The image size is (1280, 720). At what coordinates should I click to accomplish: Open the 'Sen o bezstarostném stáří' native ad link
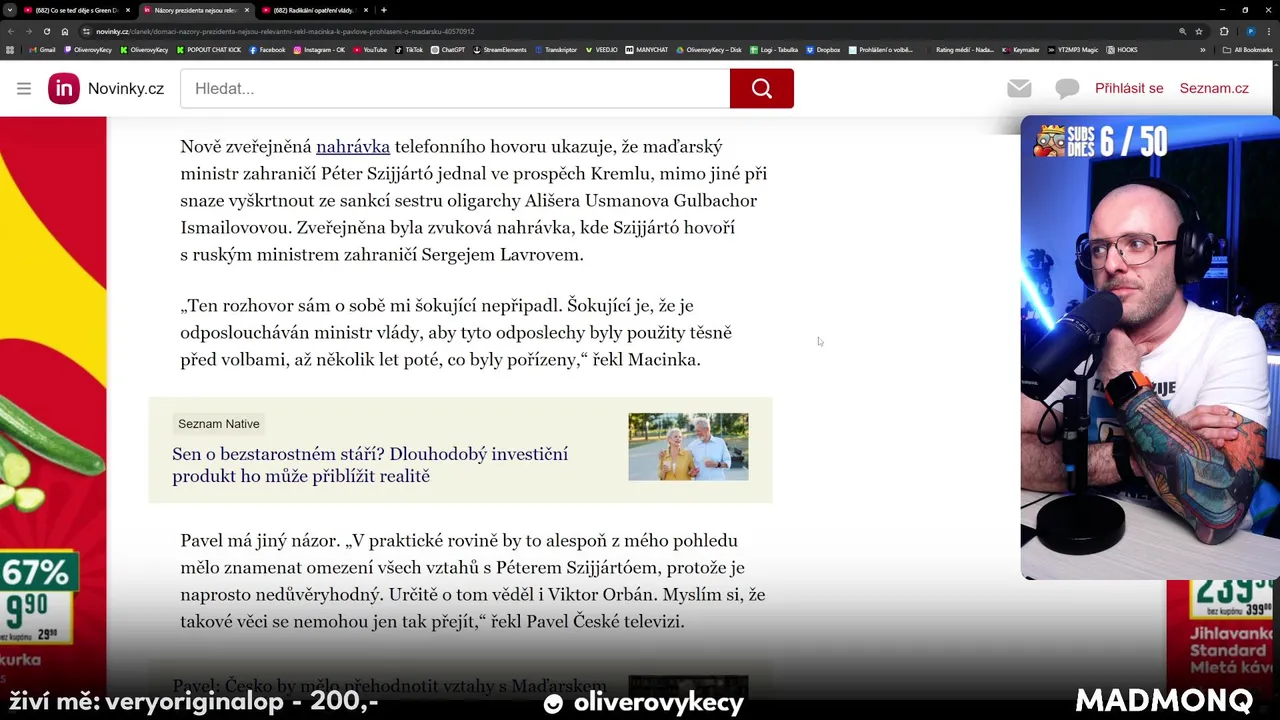click(x=370, y=465)
